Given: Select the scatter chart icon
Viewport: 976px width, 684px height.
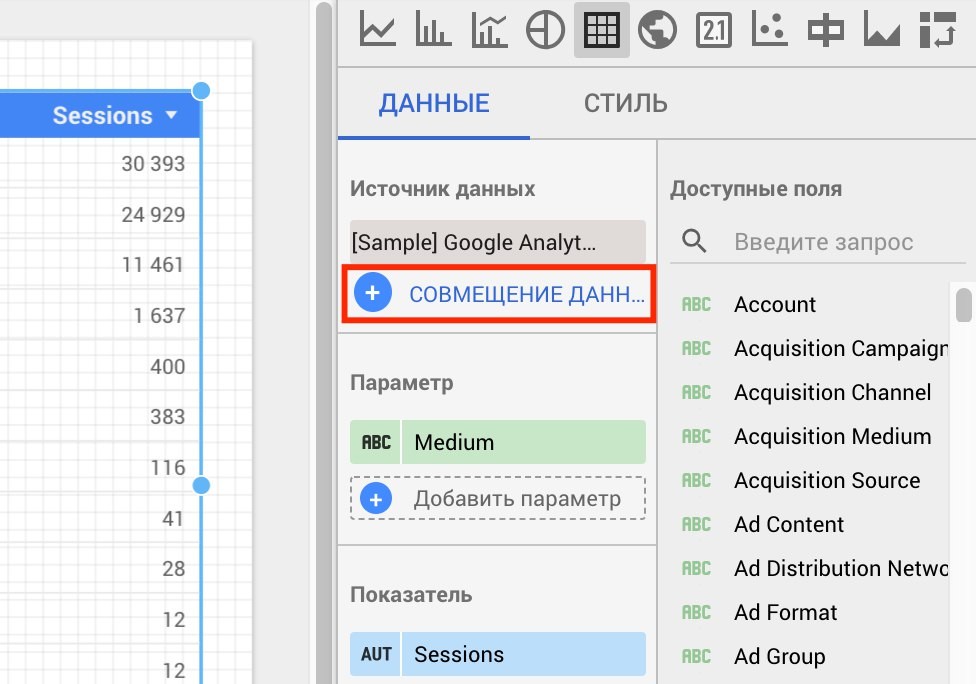Looking at the screenshot, I should pos(769,30).
